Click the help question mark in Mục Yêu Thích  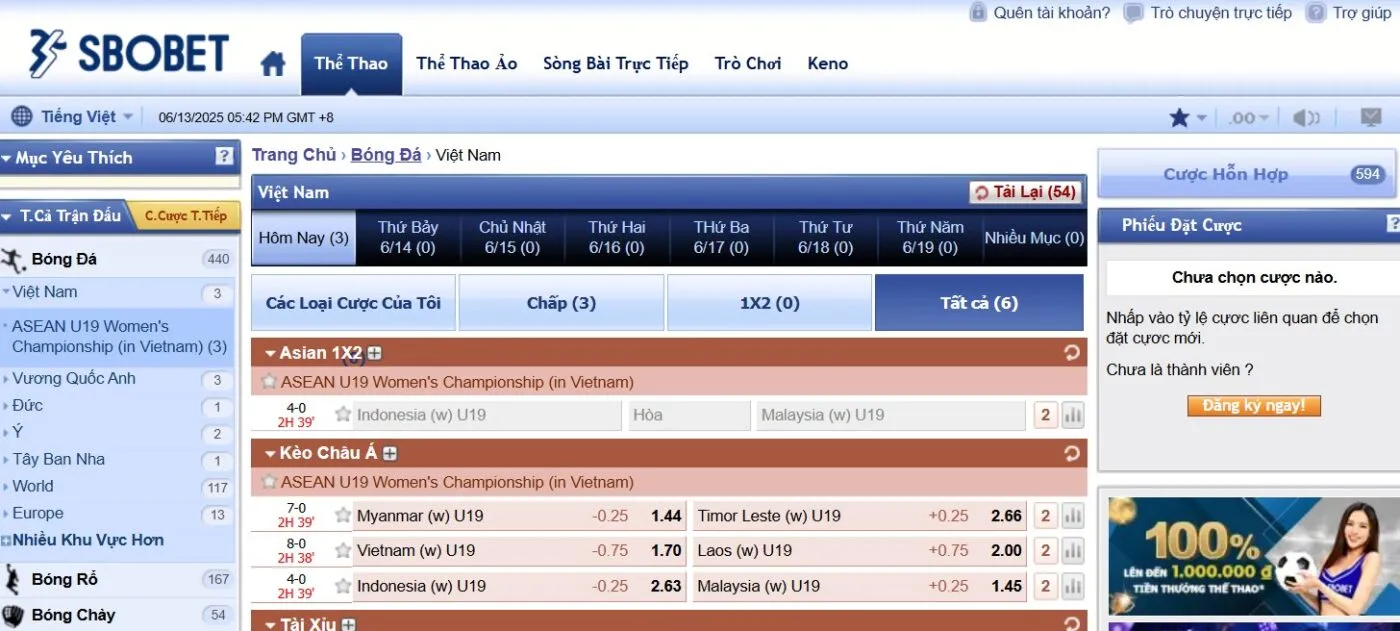coord(224,156)
